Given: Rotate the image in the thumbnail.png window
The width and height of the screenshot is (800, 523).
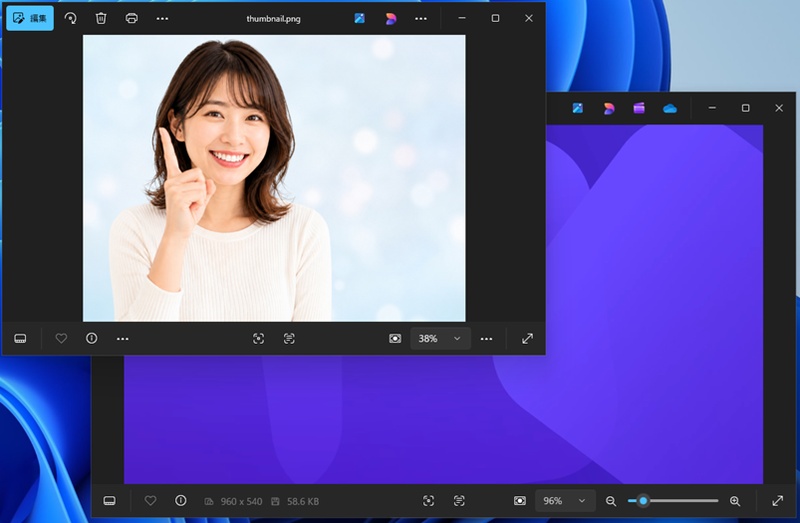Looking at the screenshot, I should 70,18.
